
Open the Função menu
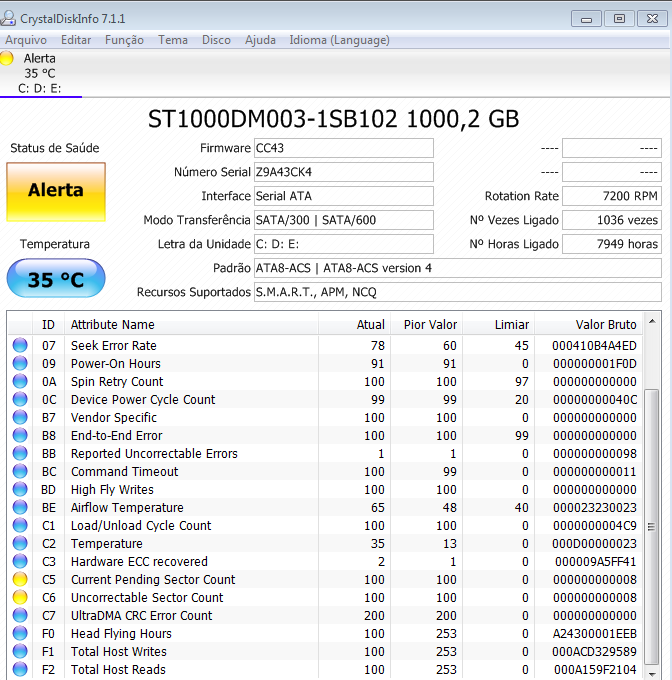click(x=124, y=40)
